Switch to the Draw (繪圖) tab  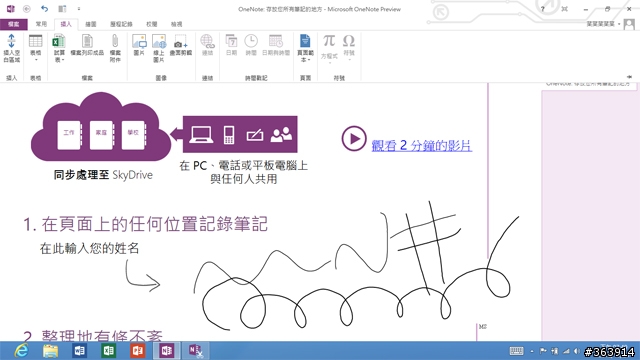pos(91,24)
